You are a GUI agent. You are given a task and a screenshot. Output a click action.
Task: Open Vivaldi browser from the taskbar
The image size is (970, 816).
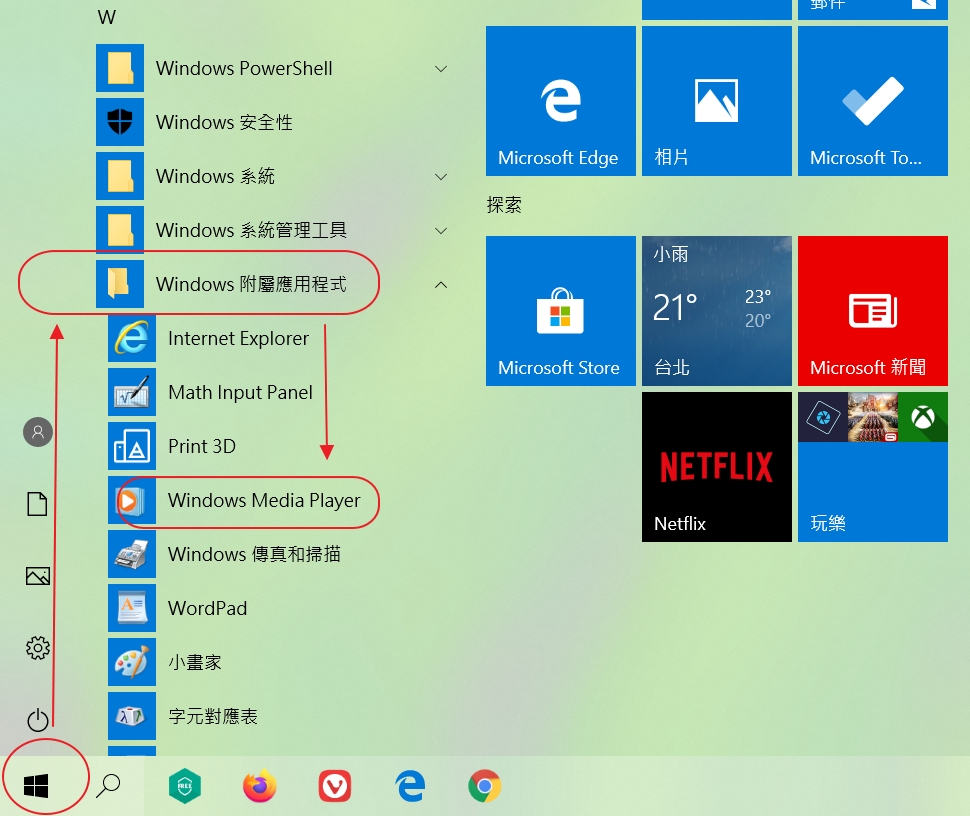coord(335,786)
